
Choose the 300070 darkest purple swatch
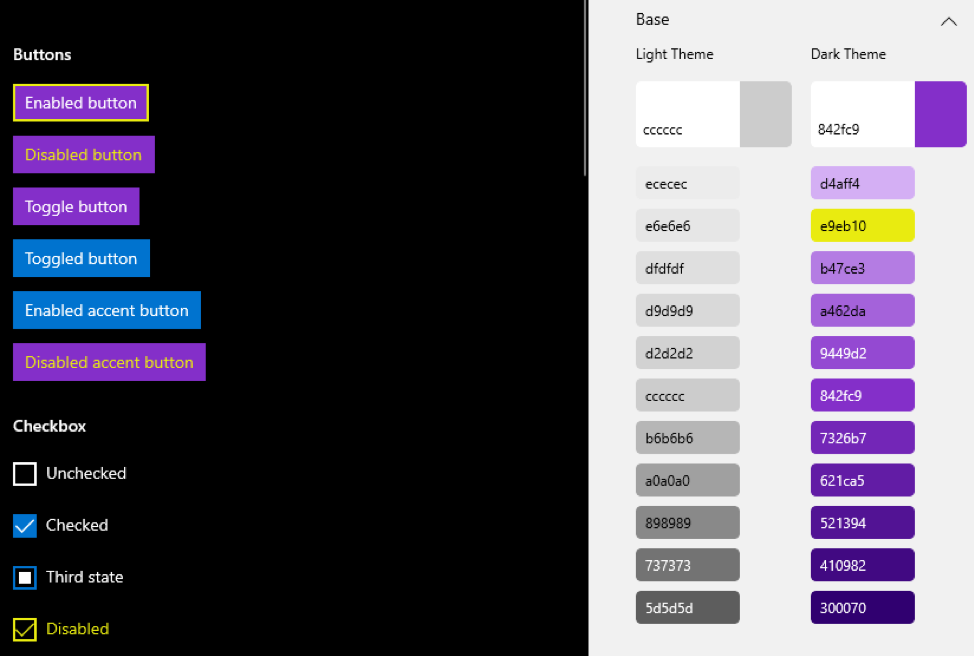pos(863,608)
